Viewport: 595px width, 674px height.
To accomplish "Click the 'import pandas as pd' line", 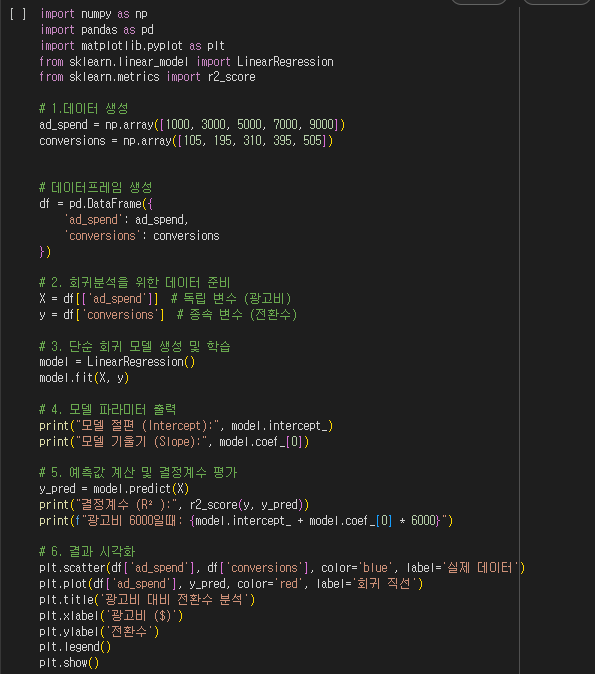I will (97, 30).
